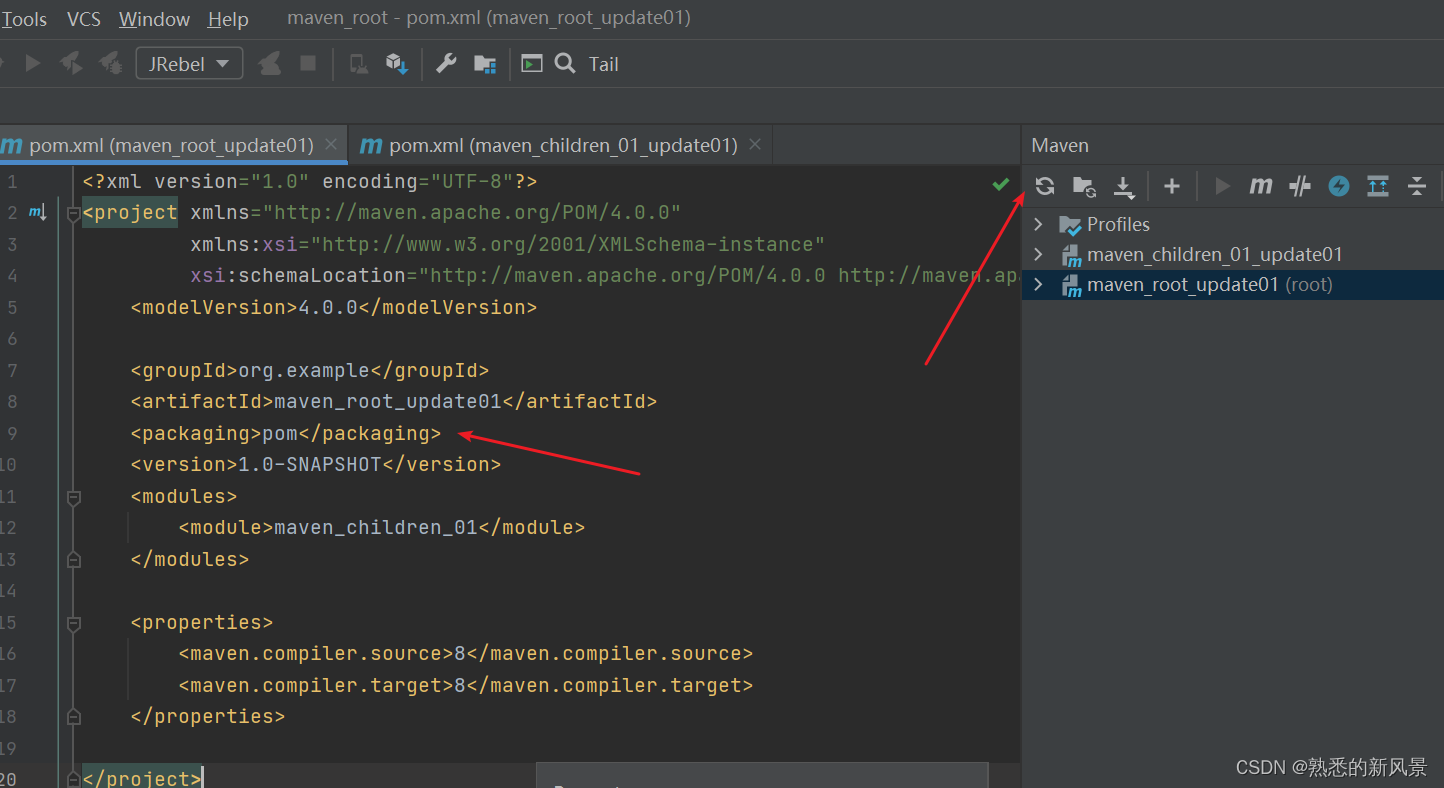Click the modelVersion 4.0.0 line
The height and width of the screenshot is (788, 1444).
pyautogui.click(x=334, y=307)
